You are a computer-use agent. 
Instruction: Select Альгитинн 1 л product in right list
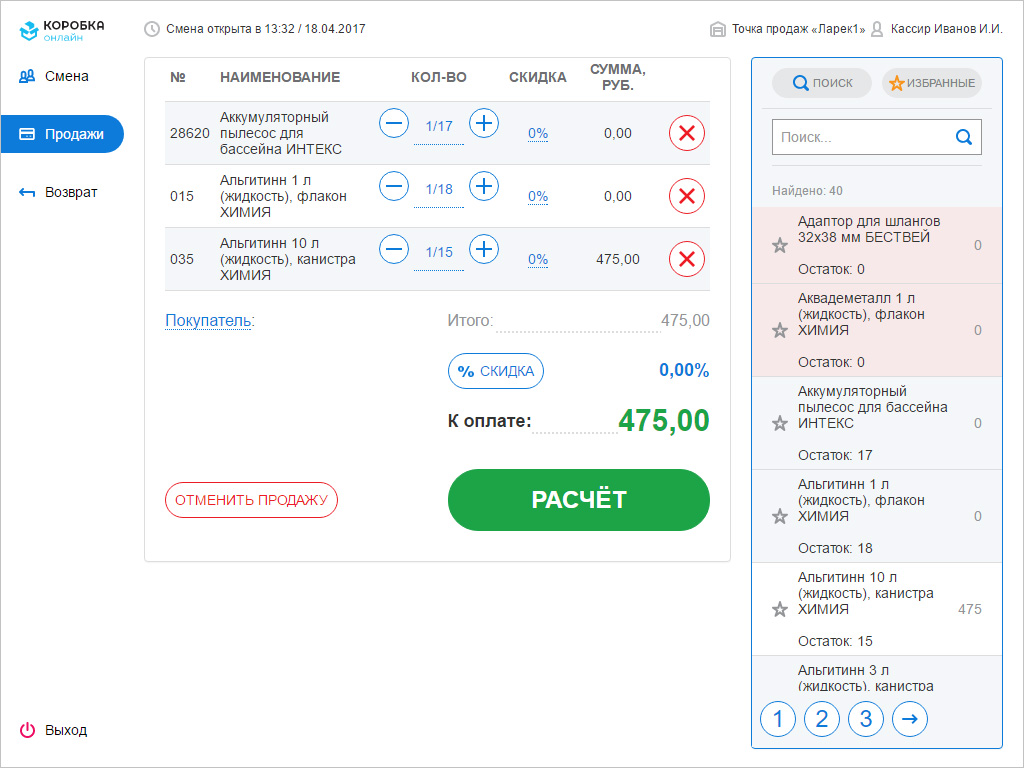point(877,517)
